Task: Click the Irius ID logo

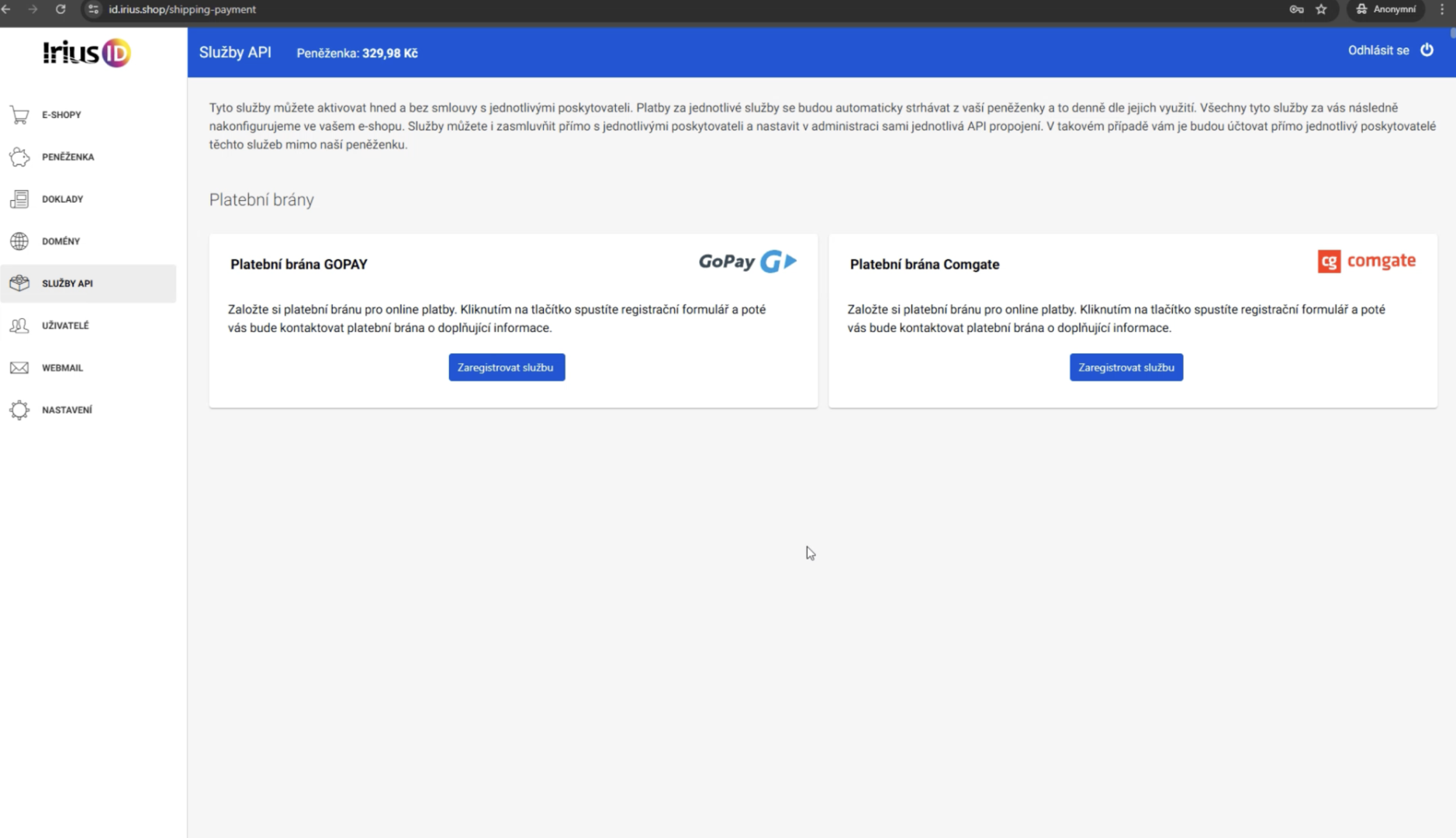Action: coord(87,53)
